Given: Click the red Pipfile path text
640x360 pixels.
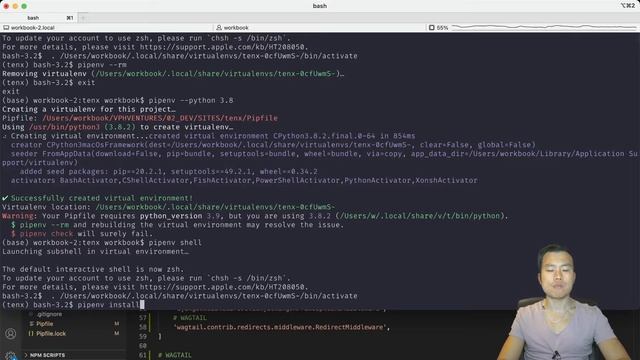Looking at the screenshot, I should (160, 118).
